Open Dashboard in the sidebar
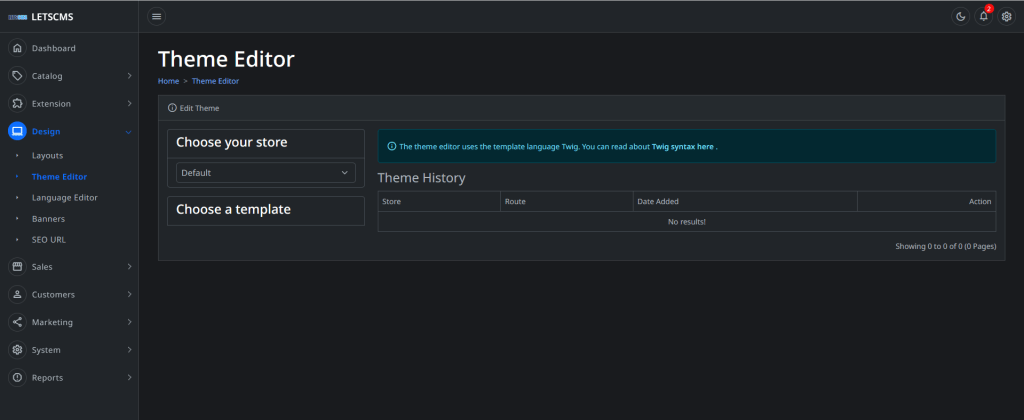Viewport: 1024px width, 420px height. [54, 48]
